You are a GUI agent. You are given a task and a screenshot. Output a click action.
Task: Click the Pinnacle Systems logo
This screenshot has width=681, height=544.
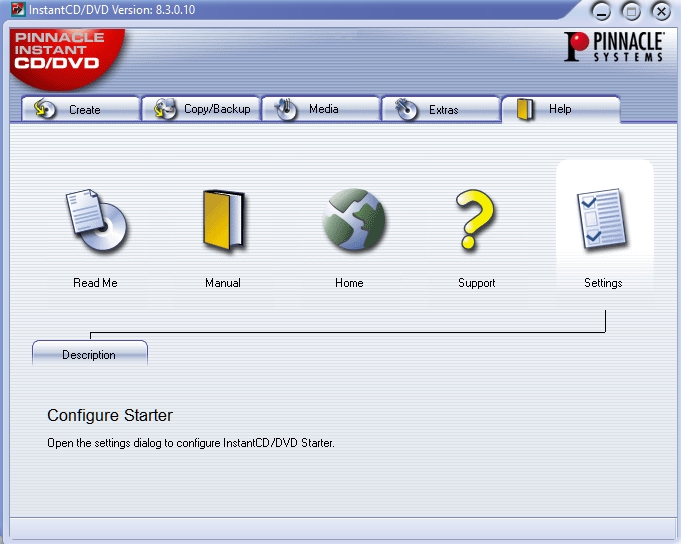tap(614, 46)
